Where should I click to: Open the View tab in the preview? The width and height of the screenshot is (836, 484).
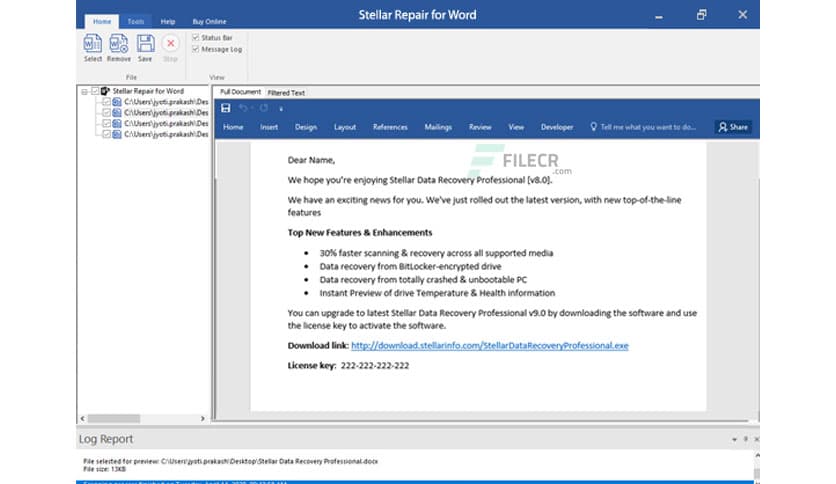[x=516, y=127]
